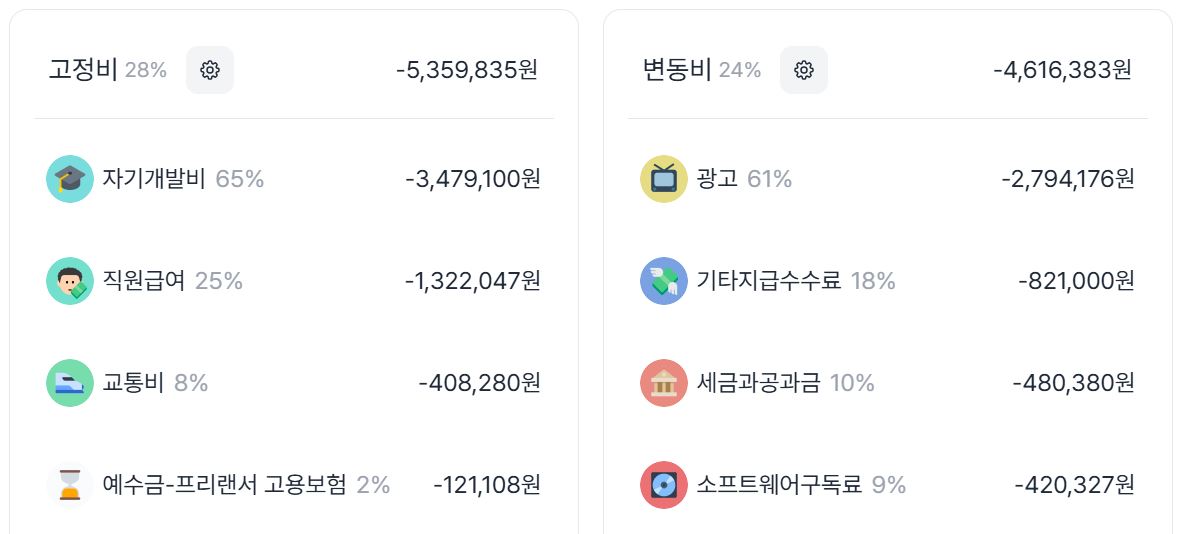Screen dimensions: 1179x534
Task: Open settings gear for 고정비 card
Action: point(209,70)
